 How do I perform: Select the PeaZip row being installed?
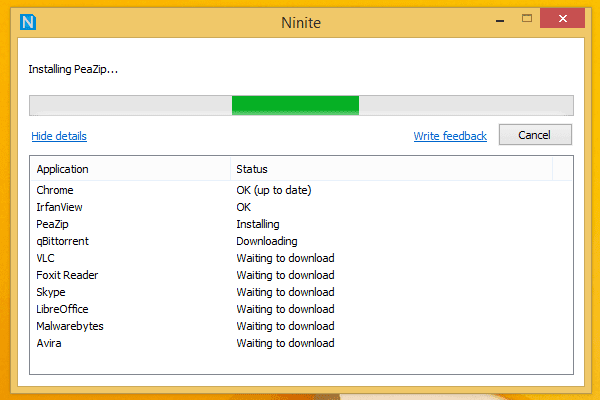coord(301,224)
